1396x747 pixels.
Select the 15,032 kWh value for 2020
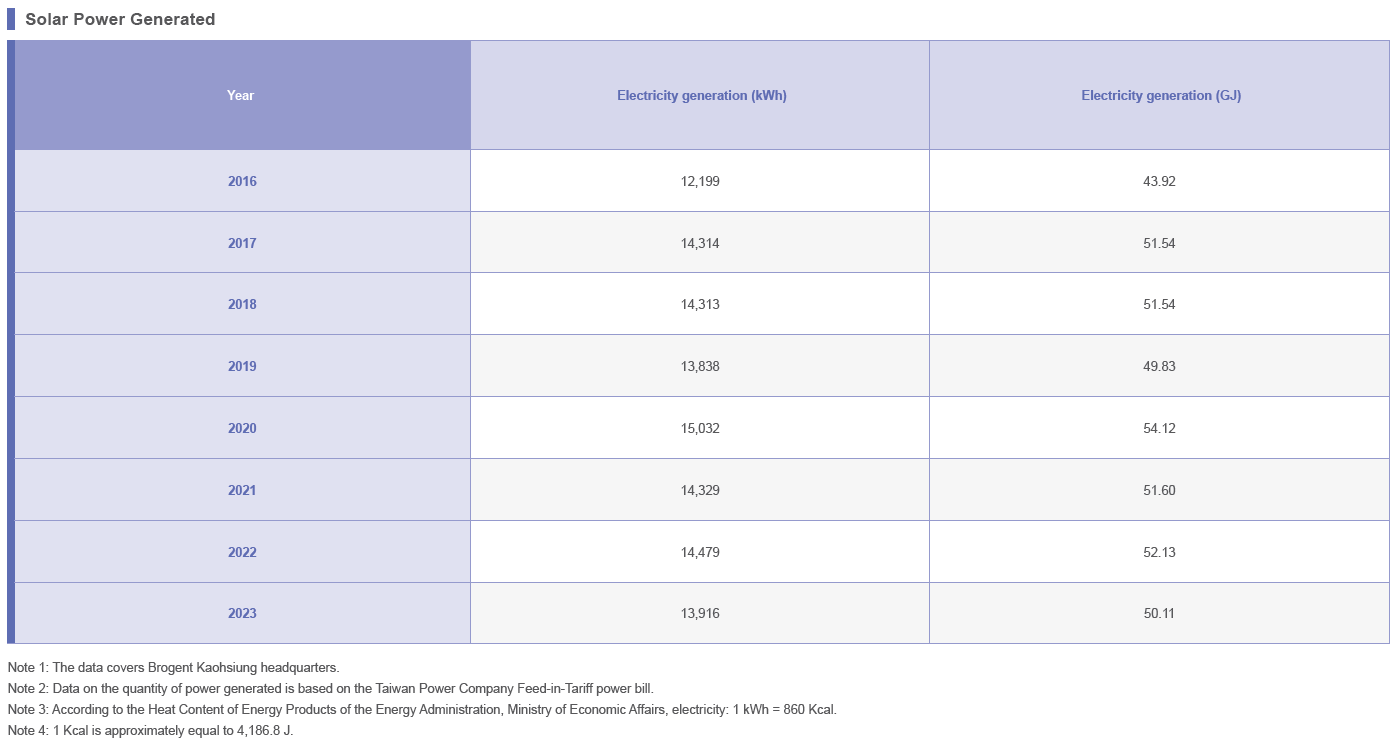[x=701, y=428]
